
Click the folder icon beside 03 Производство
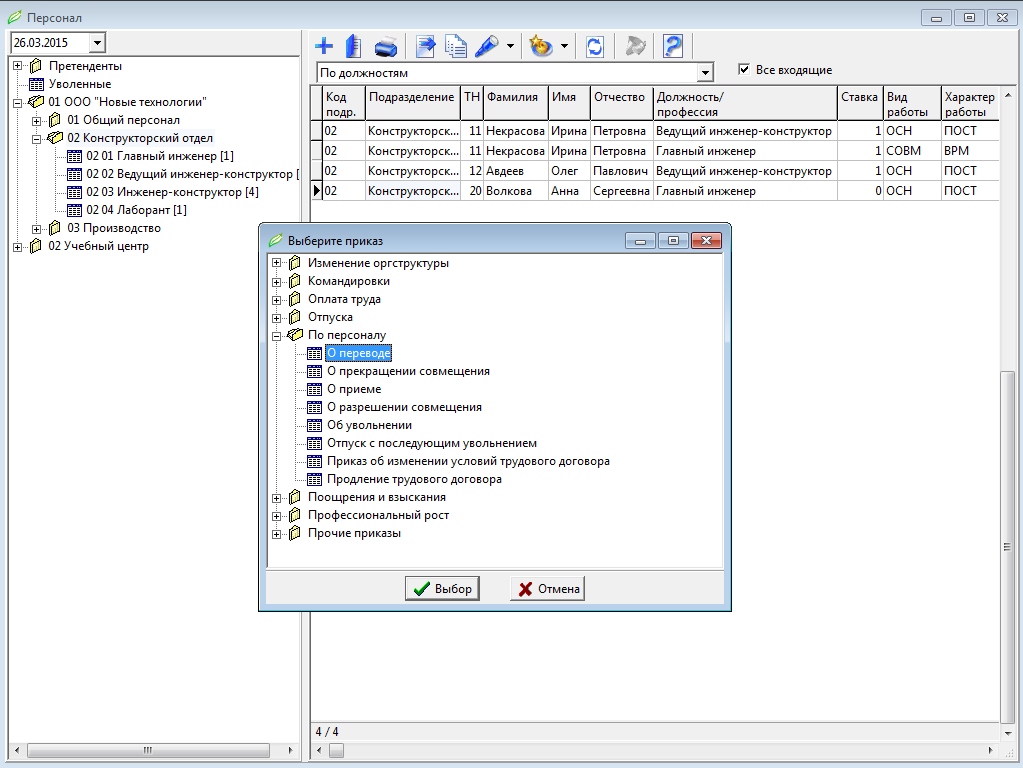[x=55, y=228]
